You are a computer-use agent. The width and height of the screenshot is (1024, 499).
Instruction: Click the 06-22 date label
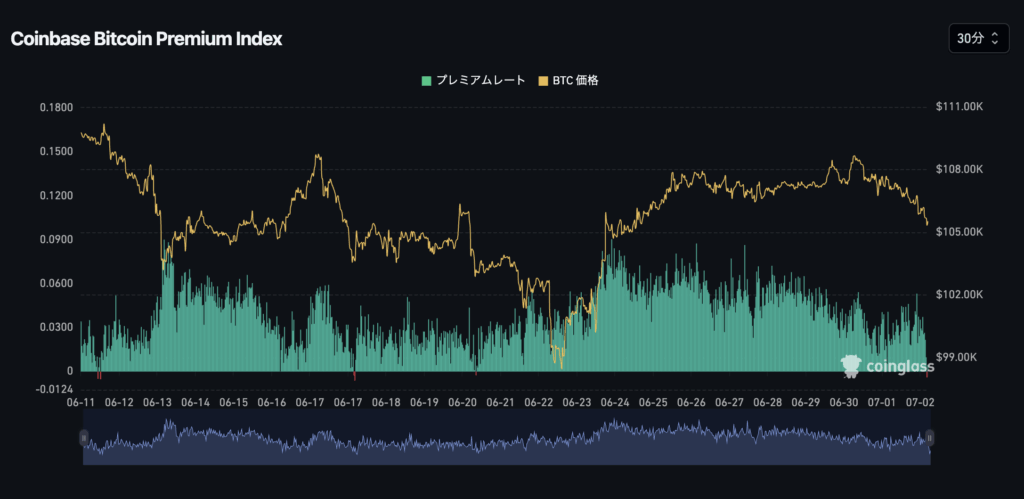point(539,402)
